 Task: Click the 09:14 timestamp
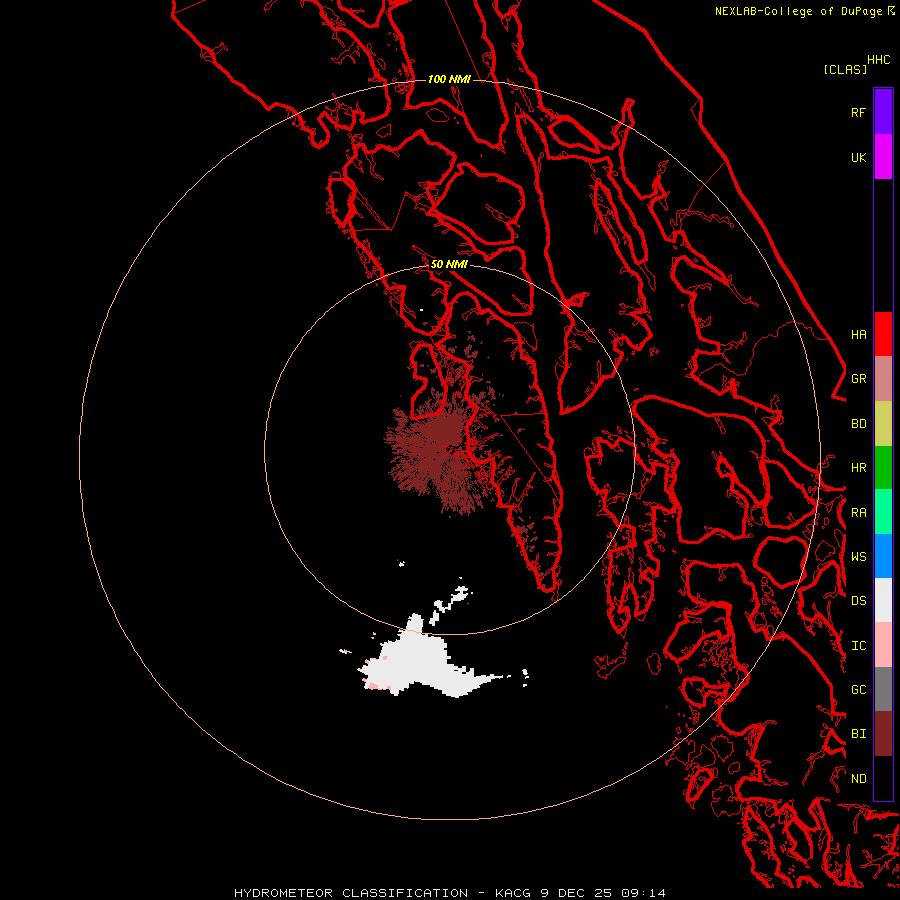pos(643,893)
